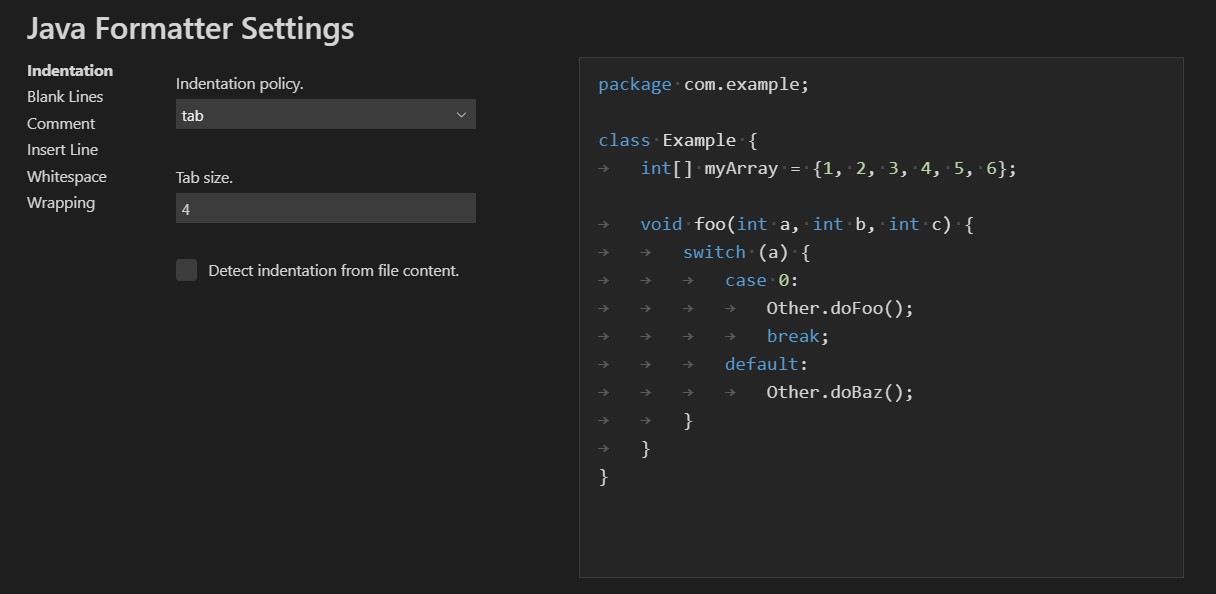
Task: Click the "Java Formatter Settings" heading
Action: [x=190, y=29]
